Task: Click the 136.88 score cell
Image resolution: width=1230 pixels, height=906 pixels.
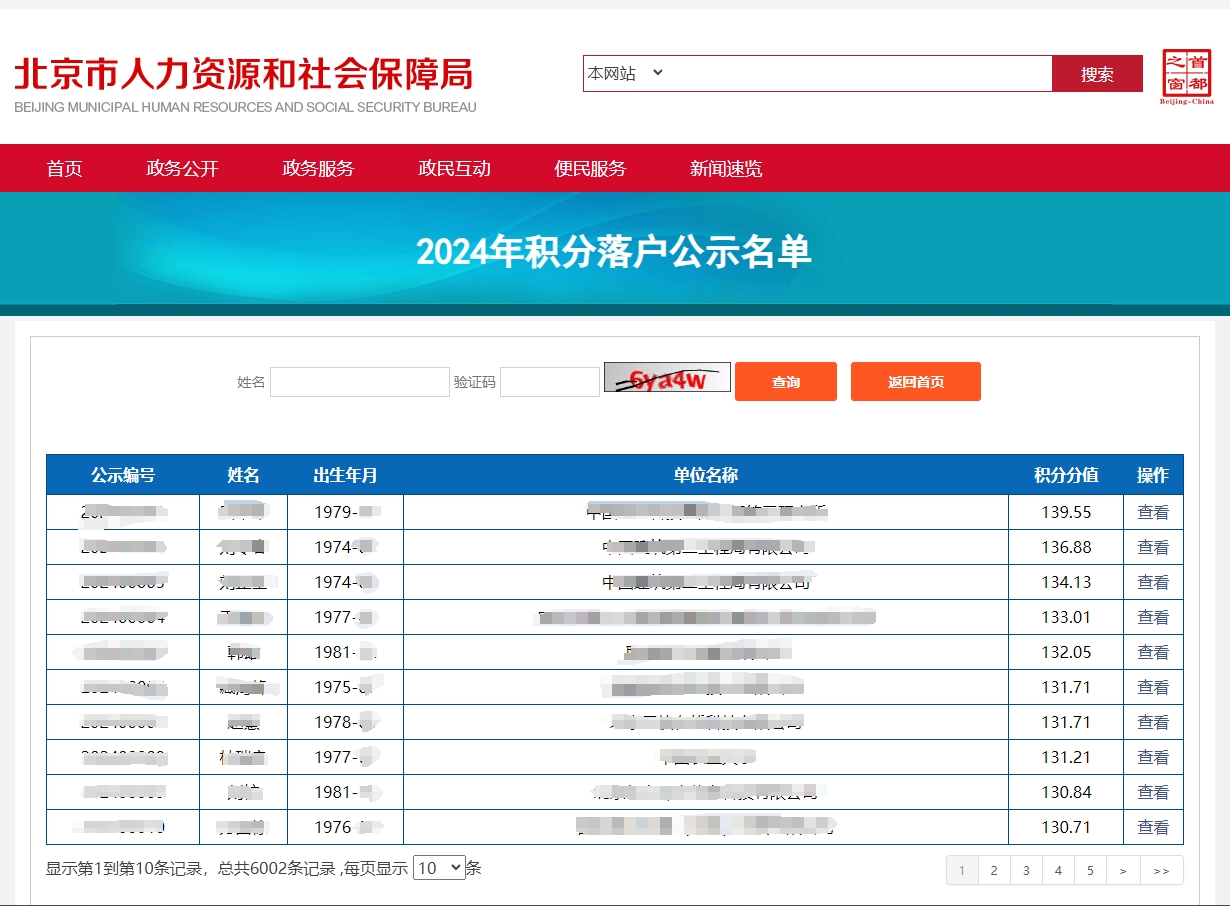Action: tap(1066, 547)
